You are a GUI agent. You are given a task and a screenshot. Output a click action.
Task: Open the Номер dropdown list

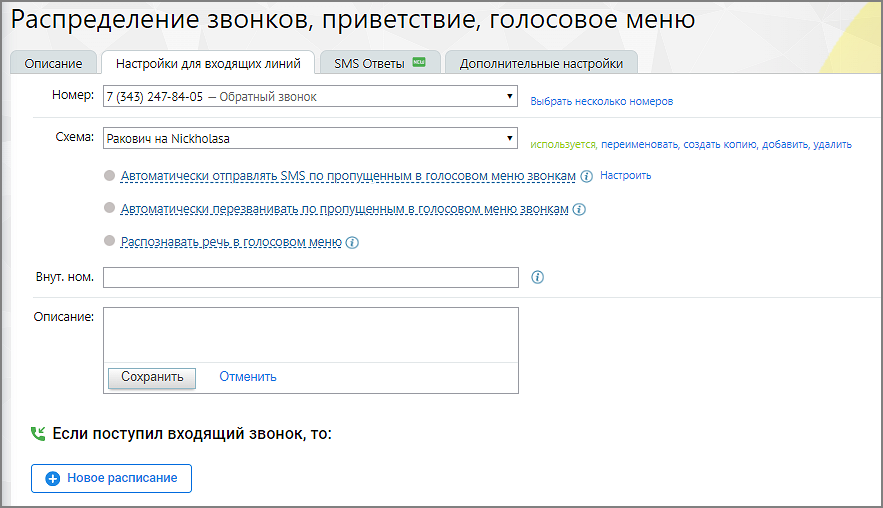310,96
